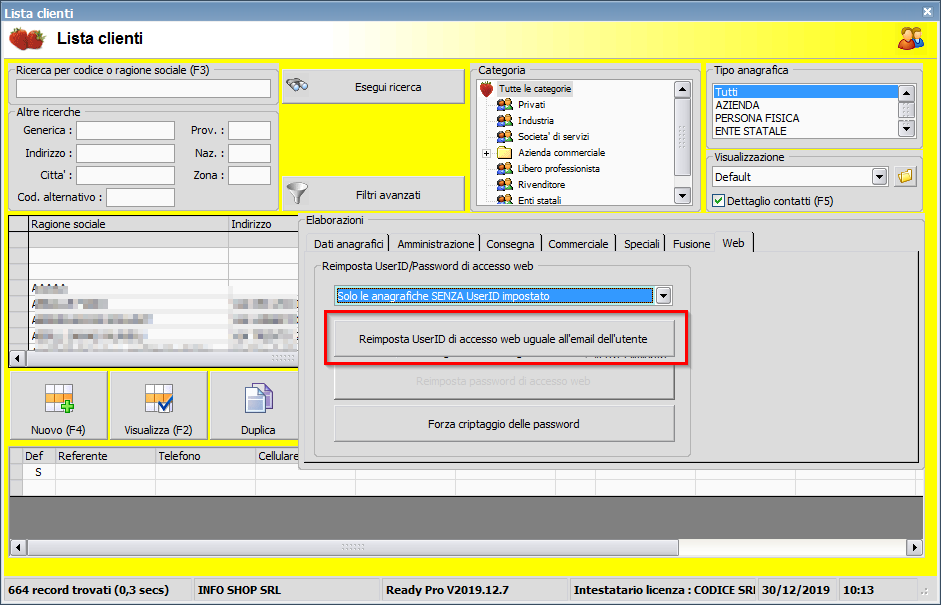Open the Speciali tab

[x=642, y=244]
